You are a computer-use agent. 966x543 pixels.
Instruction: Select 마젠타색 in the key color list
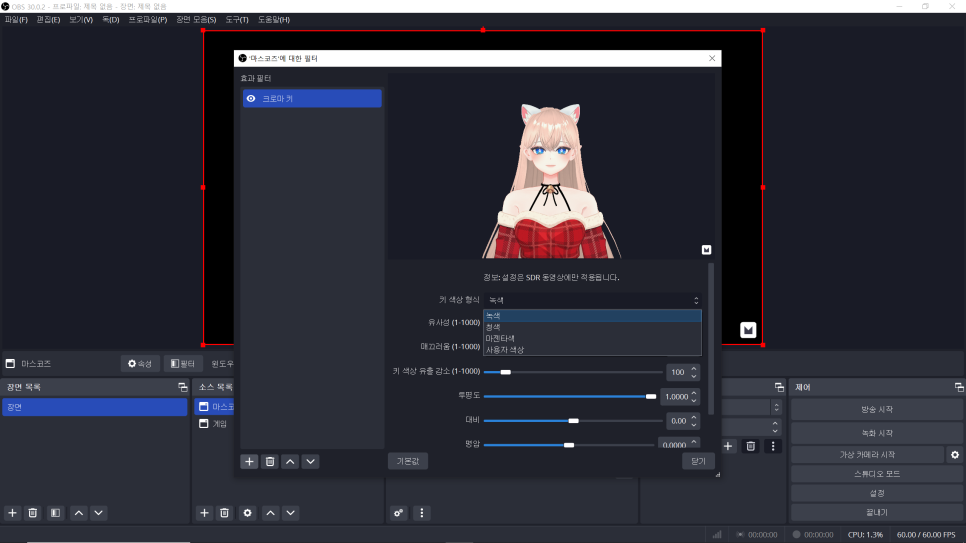[x=592, y=338]
